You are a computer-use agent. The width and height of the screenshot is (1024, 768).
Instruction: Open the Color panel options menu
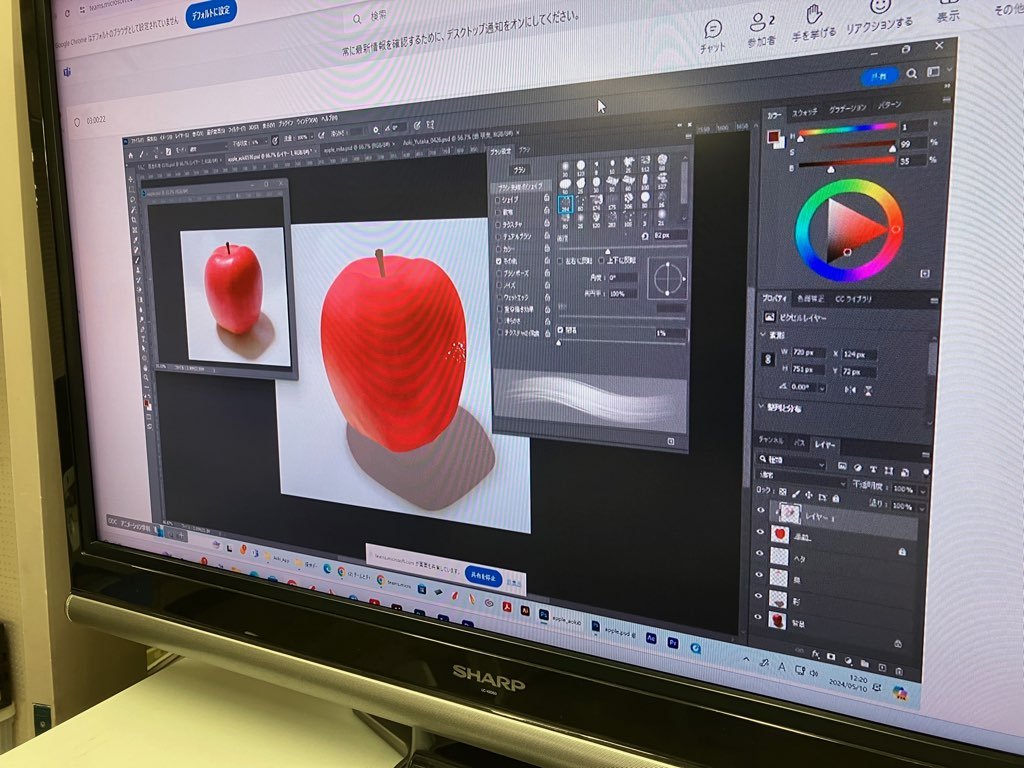click(x=946, y=100)
